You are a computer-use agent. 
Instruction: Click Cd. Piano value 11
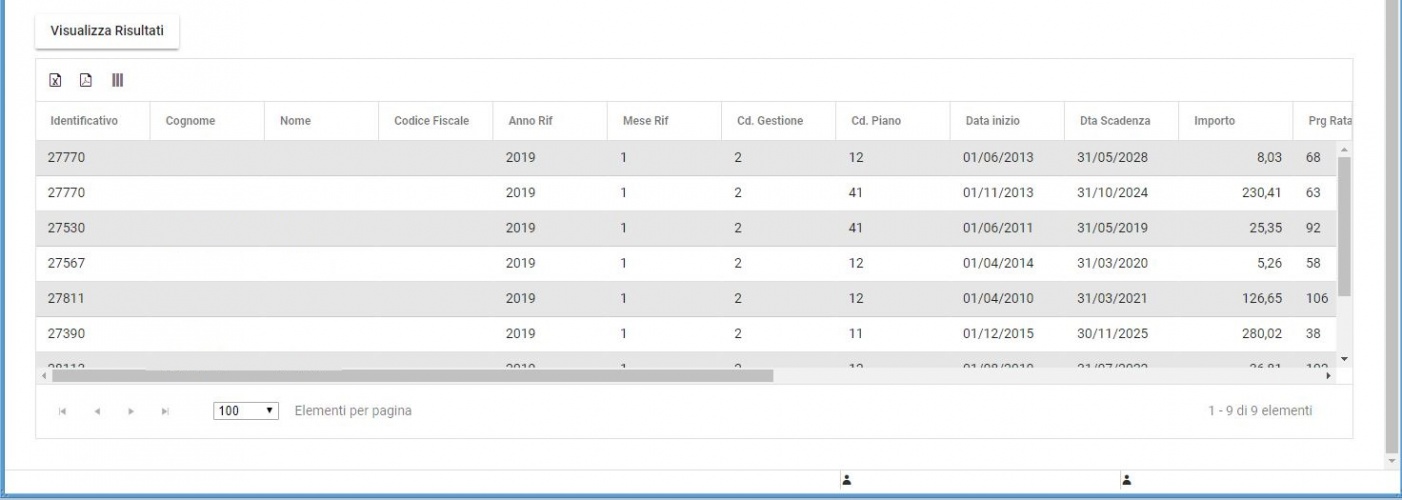tap(856, 334)
